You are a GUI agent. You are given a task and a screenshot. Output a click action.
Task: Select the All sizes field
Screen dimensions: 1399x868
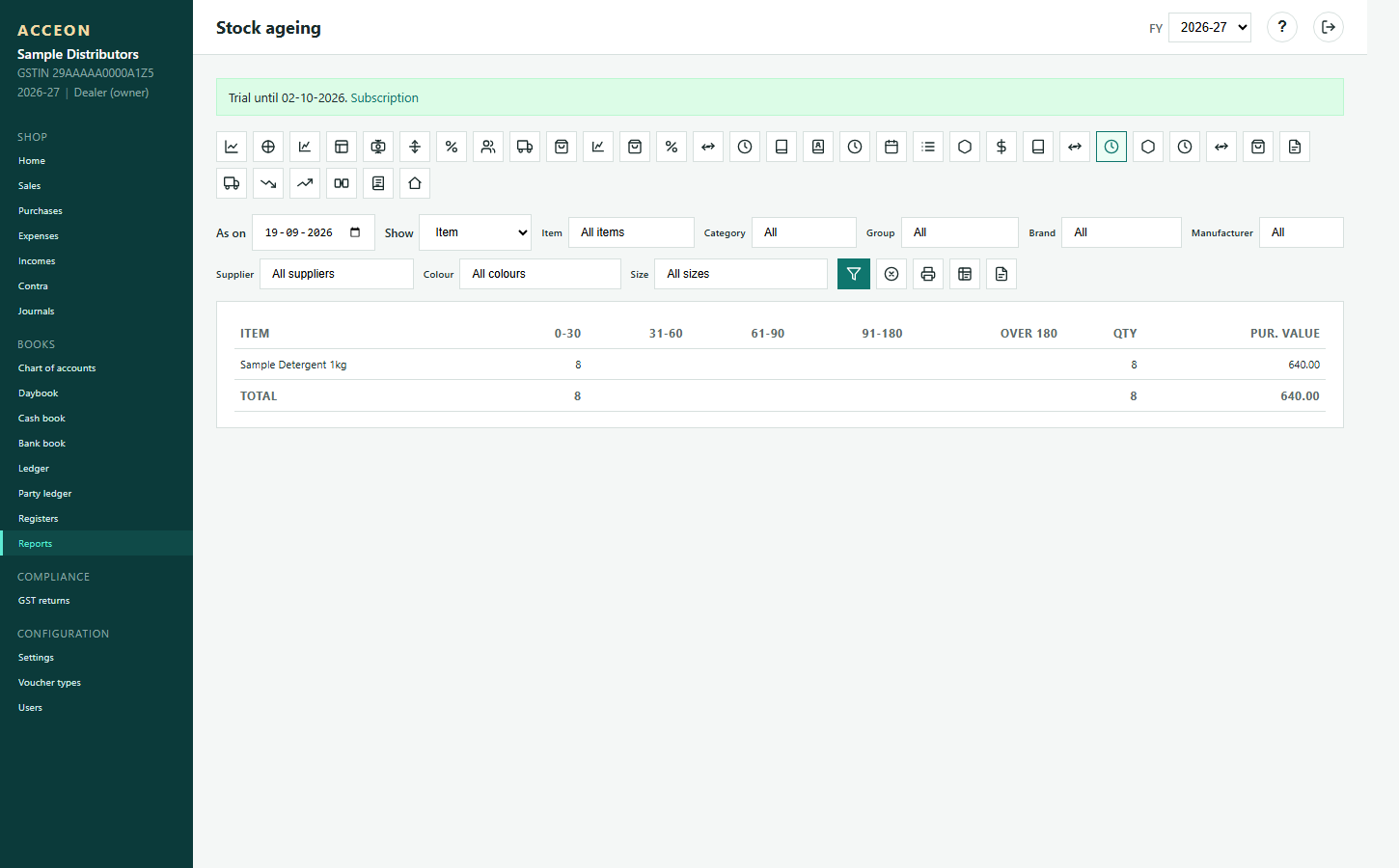(741, 274)
